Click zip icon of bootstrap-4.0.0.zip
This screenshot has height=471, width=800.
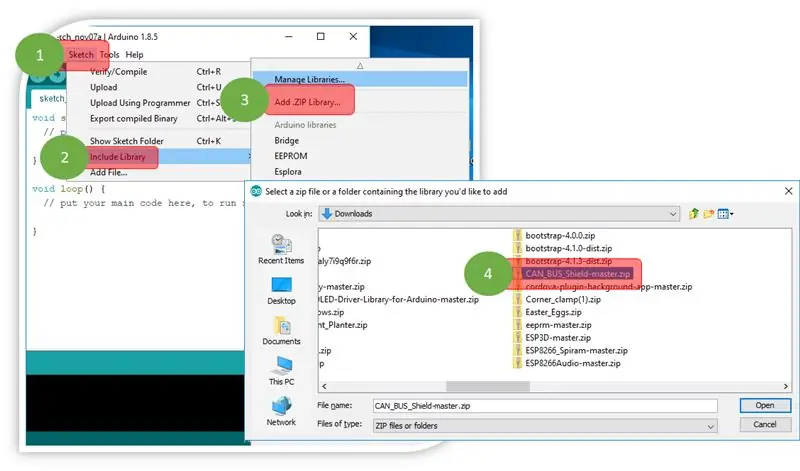click(x=517, y=235)
